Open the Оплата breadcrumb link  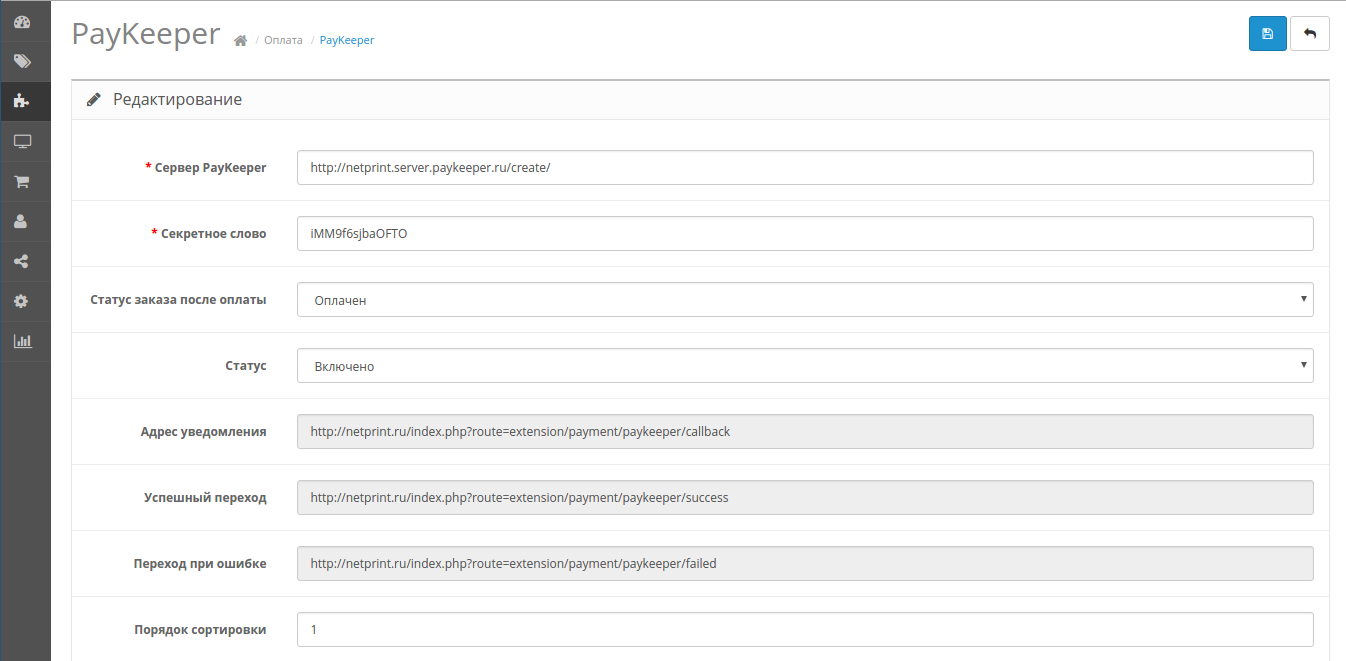tap(283, 41)
